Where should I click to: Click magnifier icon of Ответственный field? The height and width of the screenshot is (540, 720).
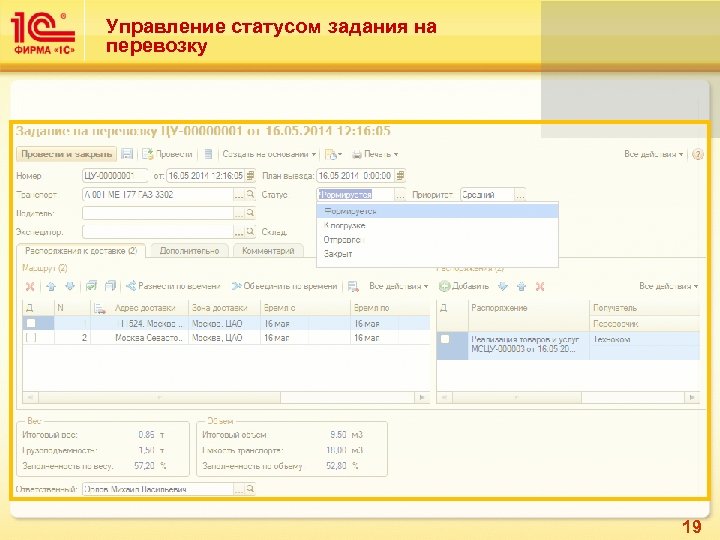pos(250,489)
